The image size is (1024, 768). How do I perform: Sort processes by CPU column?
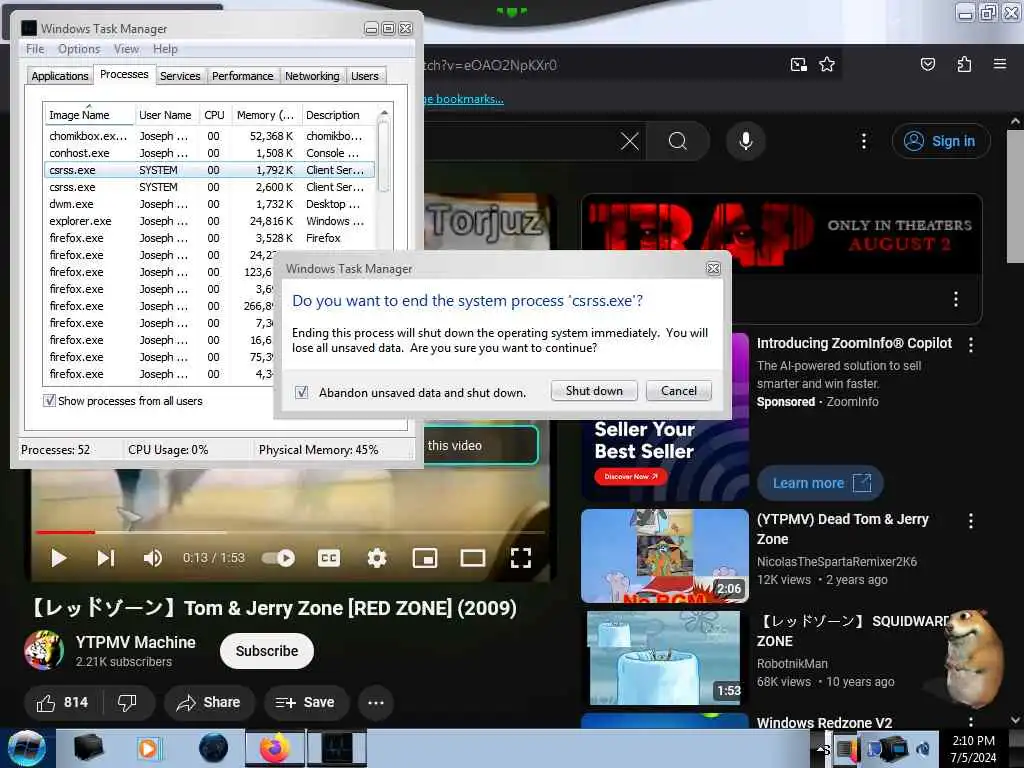[x=214, y=115]
